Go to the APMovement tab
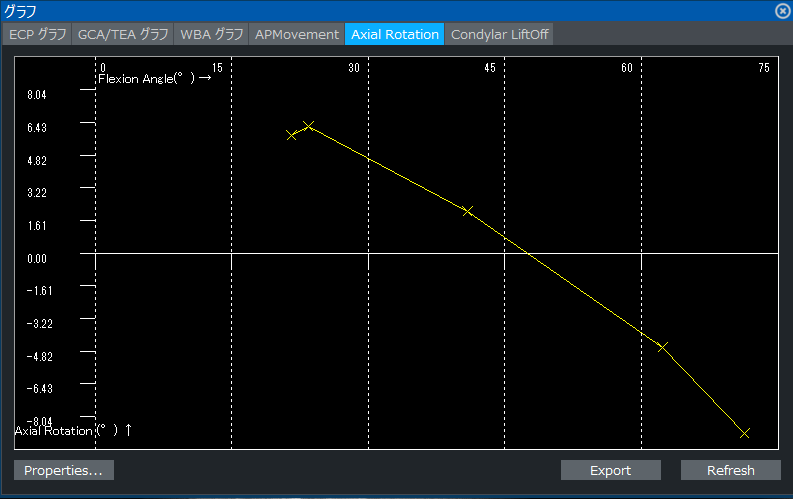Screen dimensions: 793x499 (297, 34)
